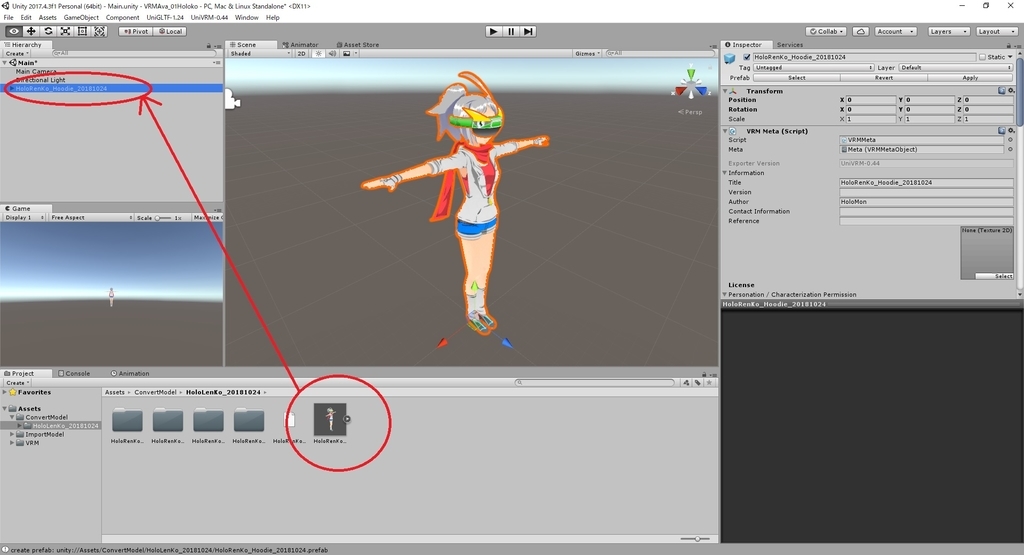Open VRM Meta help book icon
This screenshot has height=555, width=1024.
1002,131
